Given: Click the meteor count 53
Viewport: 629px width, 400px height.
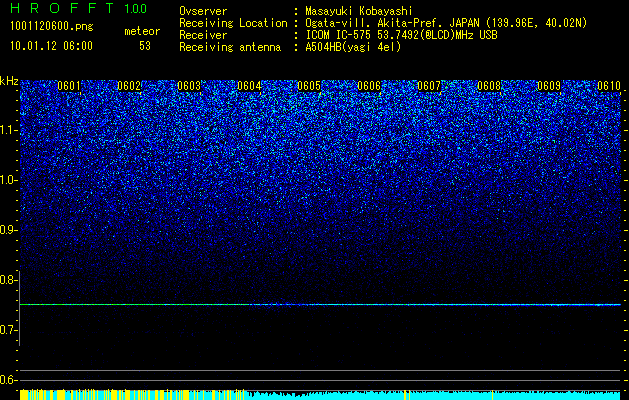Looking at the screenshot, I should coord(145,46).
